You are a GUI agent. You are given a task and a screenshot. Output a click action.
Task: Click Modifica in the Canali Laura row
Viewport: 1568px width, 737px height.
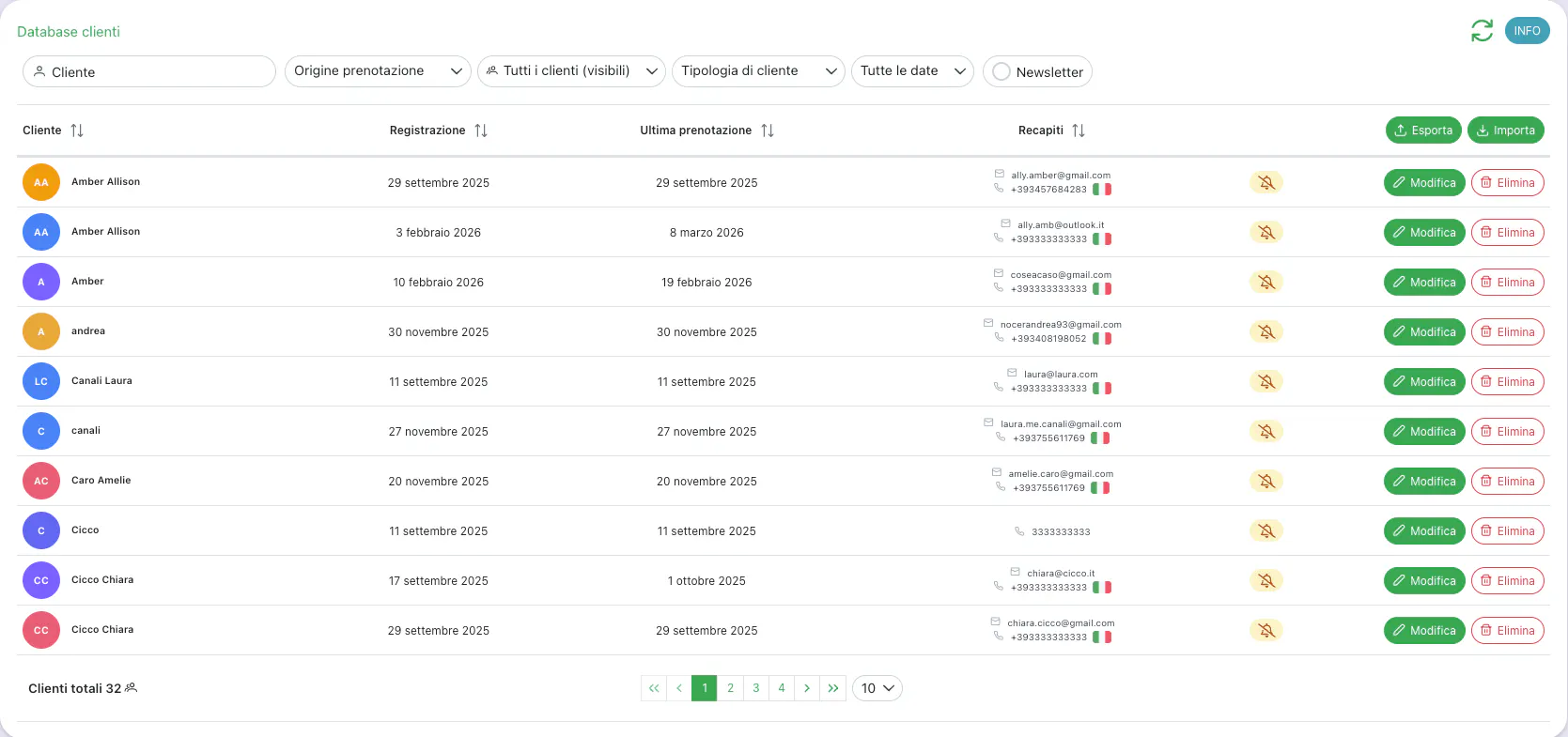click(1424, 381)
